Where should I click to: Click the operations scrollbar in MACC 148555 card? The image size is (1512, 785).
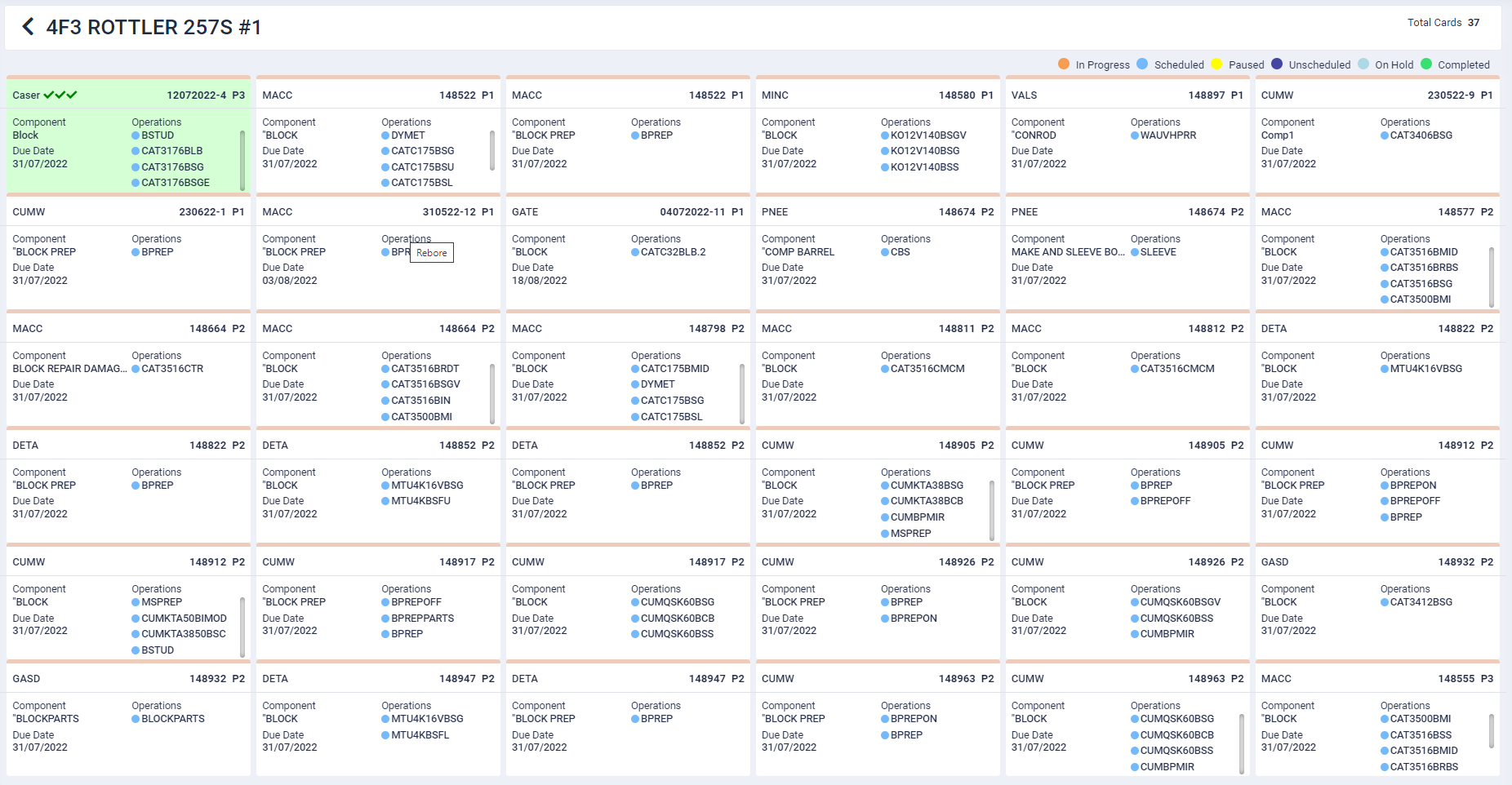[x=1491, y=731]
